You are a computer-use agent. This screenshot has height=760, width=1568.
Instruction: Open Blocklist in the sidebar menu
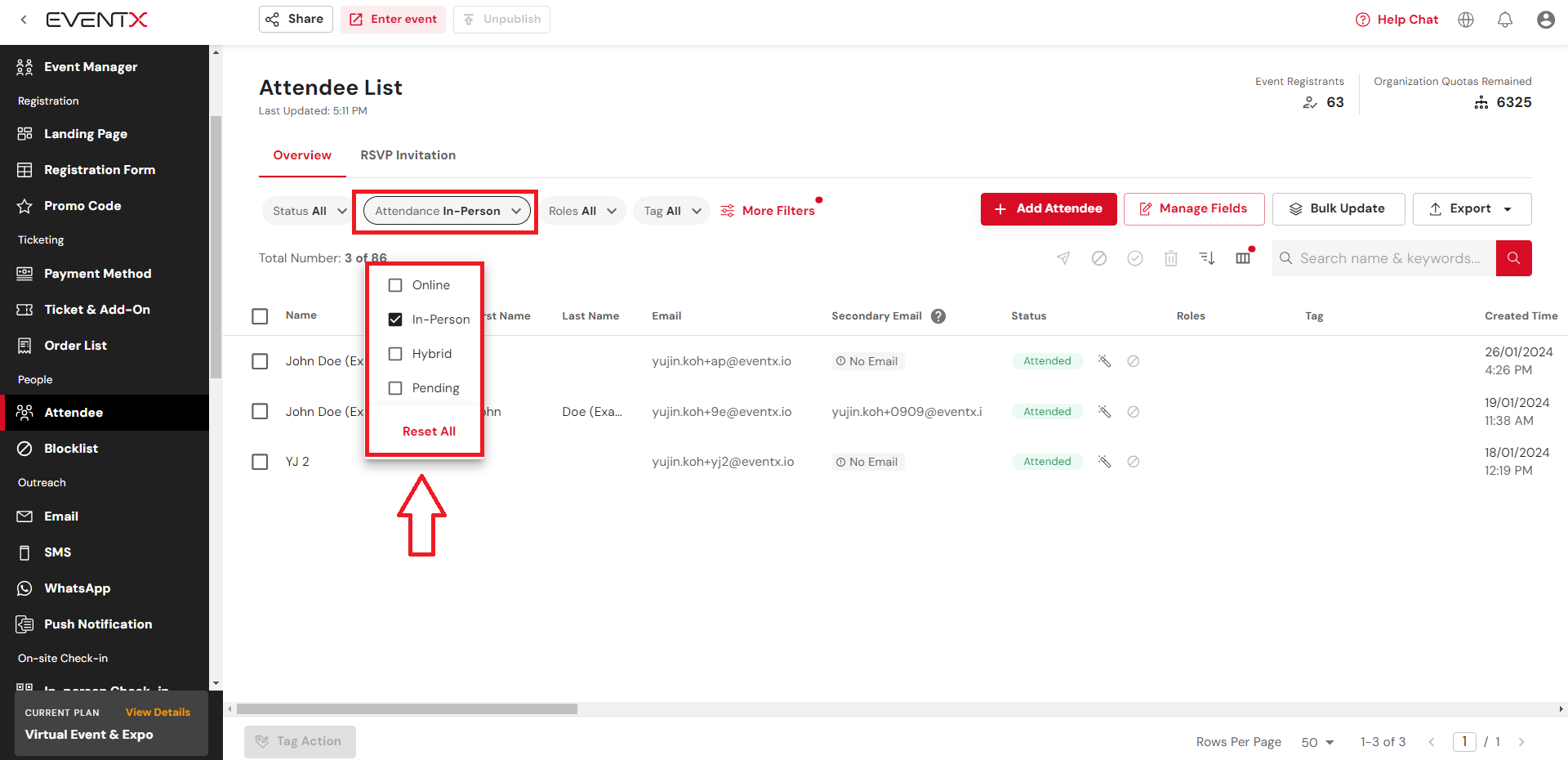click(x=71, y=449)
